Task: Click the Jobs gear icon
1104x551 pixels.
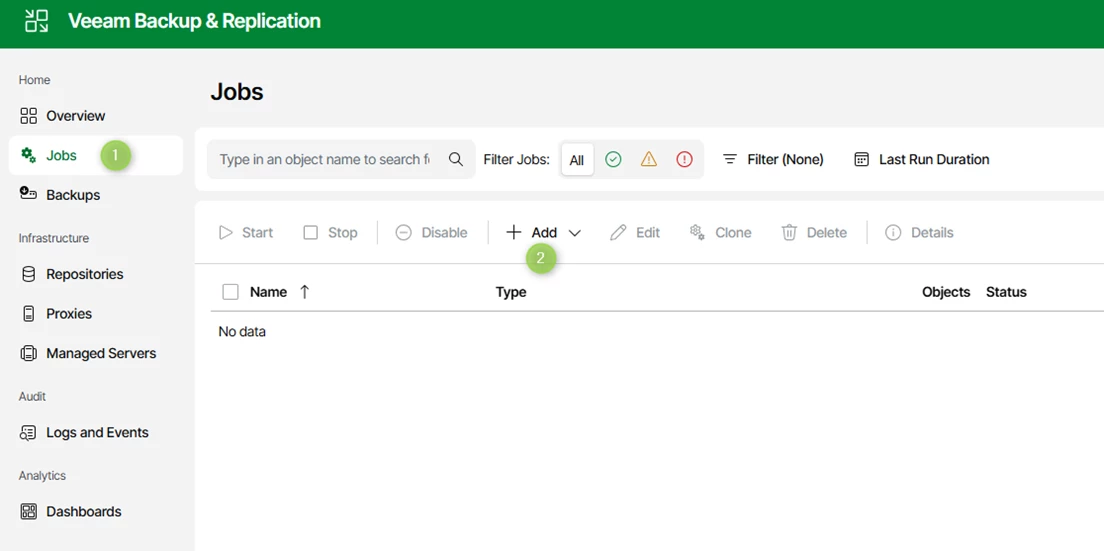Action: click(x=28, y=156)
